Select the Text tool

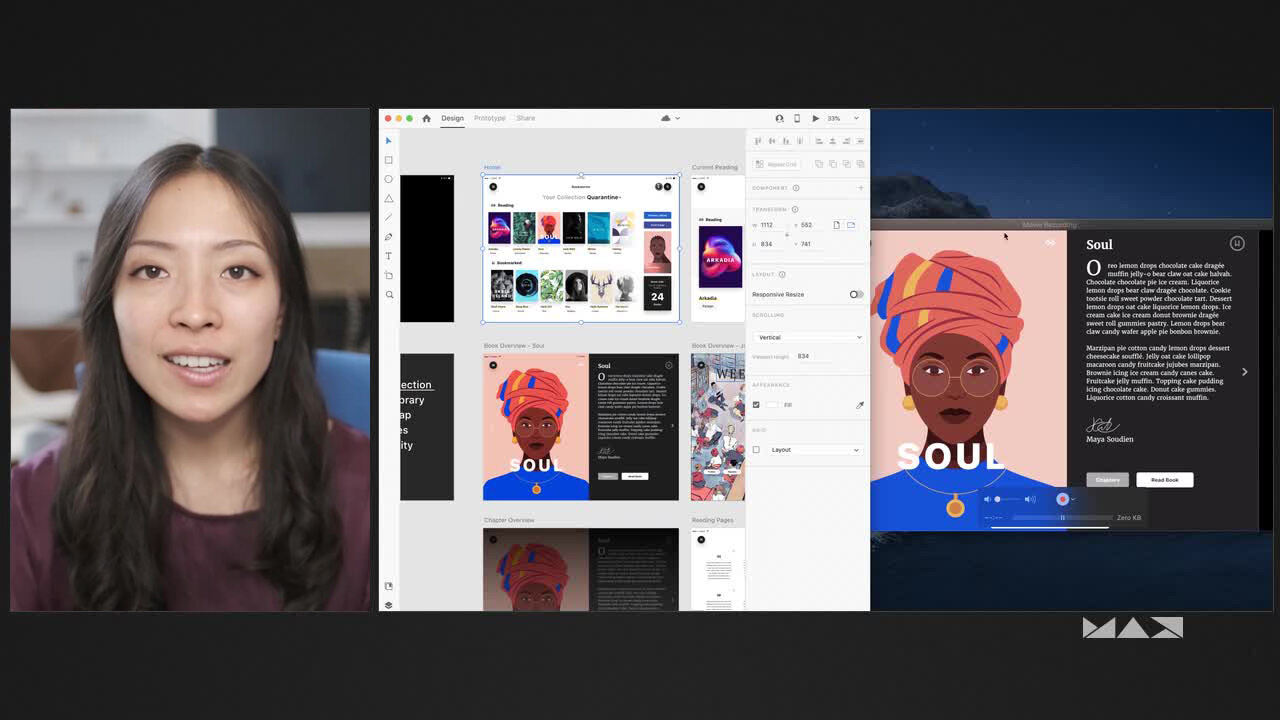389,256
